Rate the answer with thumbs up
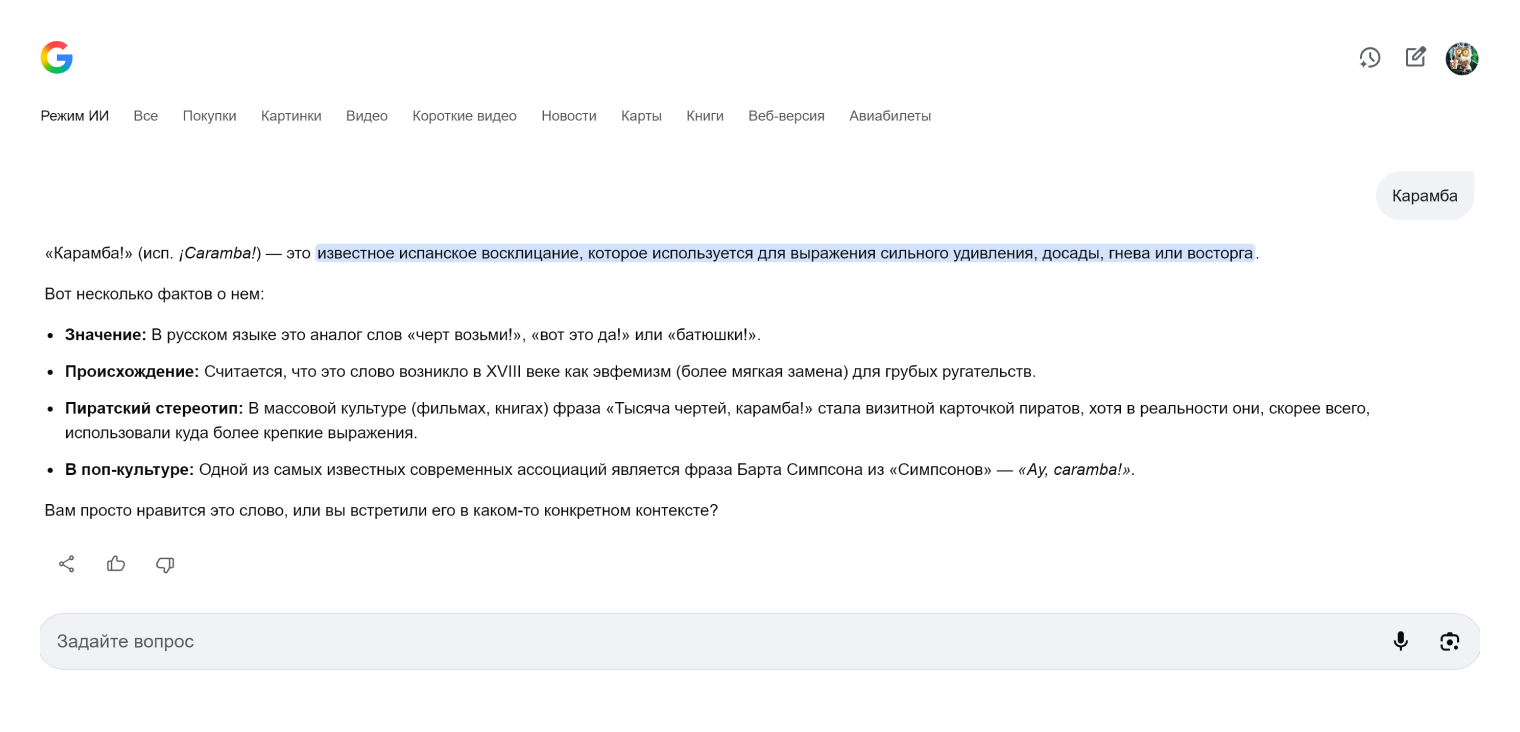 [x=116, y=564]
